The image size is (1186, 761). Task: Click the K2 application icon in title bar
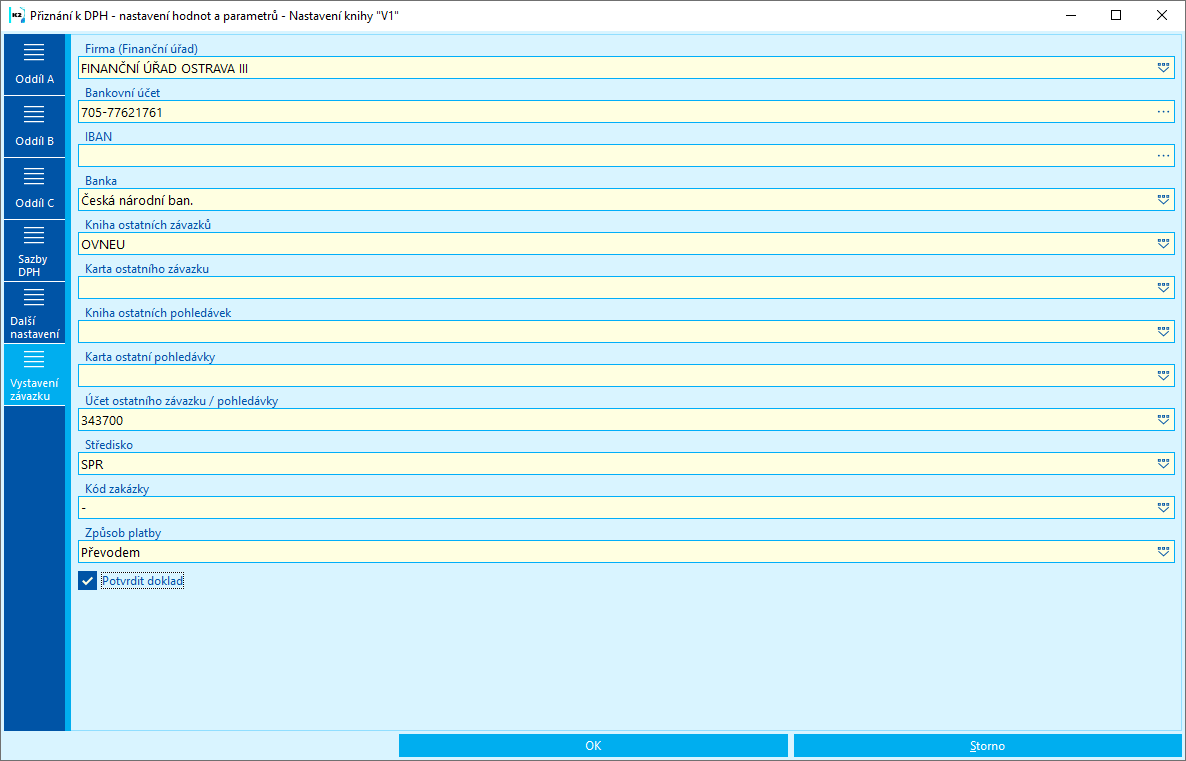tap(17, 15)
